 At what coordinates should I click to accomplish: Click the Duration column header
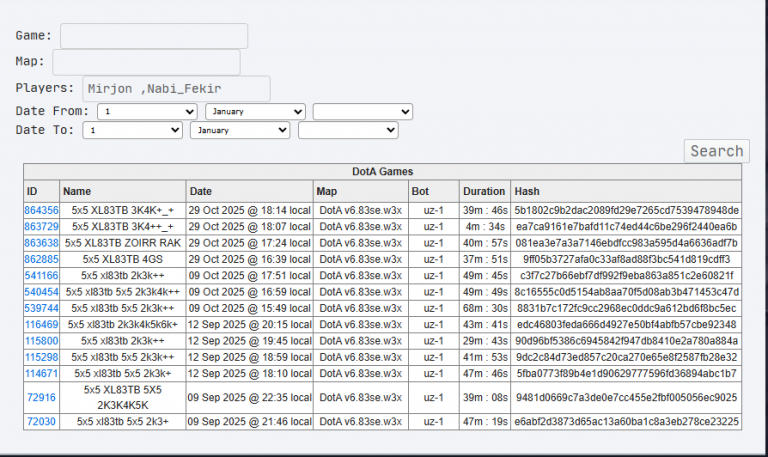485,192
